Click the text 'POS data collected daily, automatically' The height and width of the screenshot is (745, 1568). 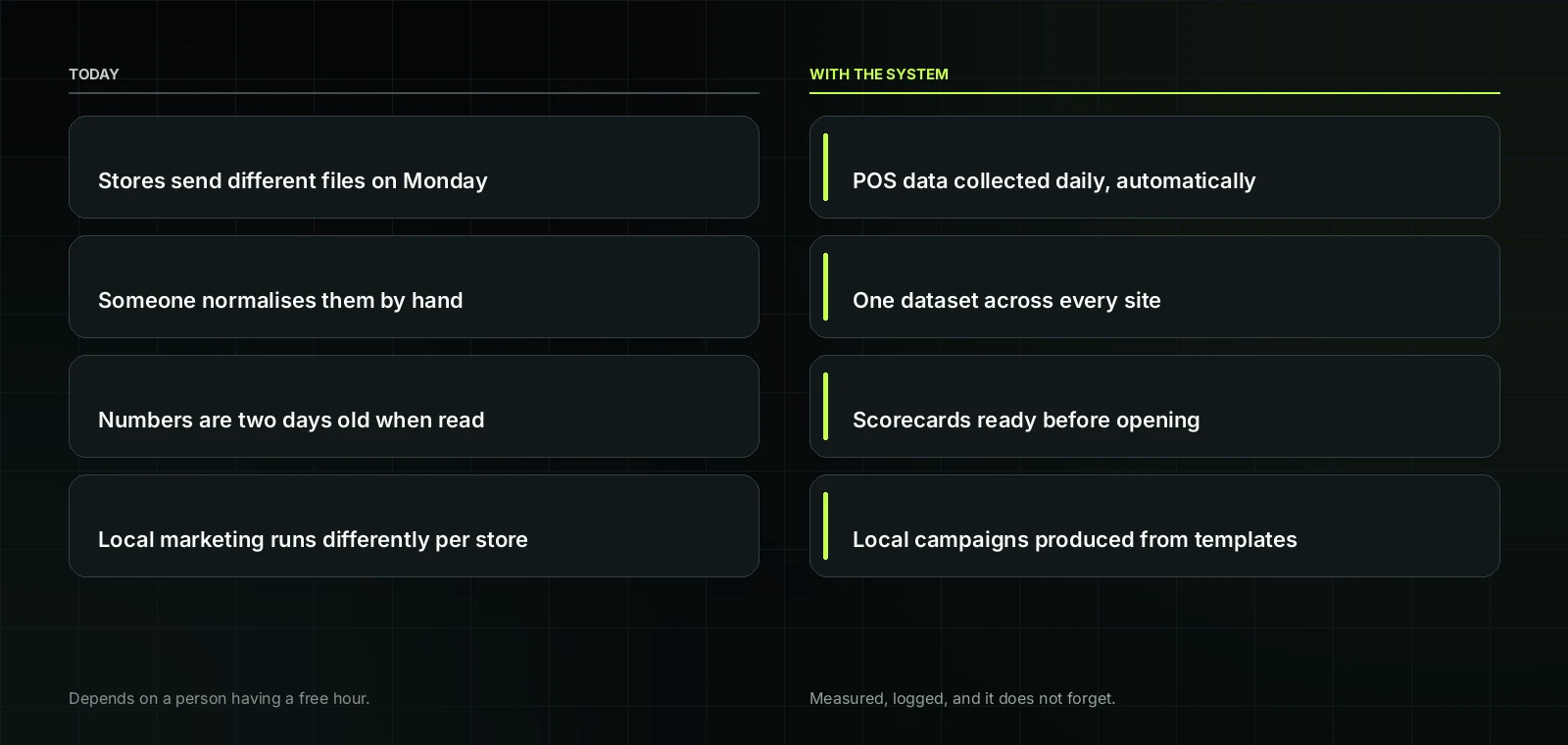coord(1053,181)
